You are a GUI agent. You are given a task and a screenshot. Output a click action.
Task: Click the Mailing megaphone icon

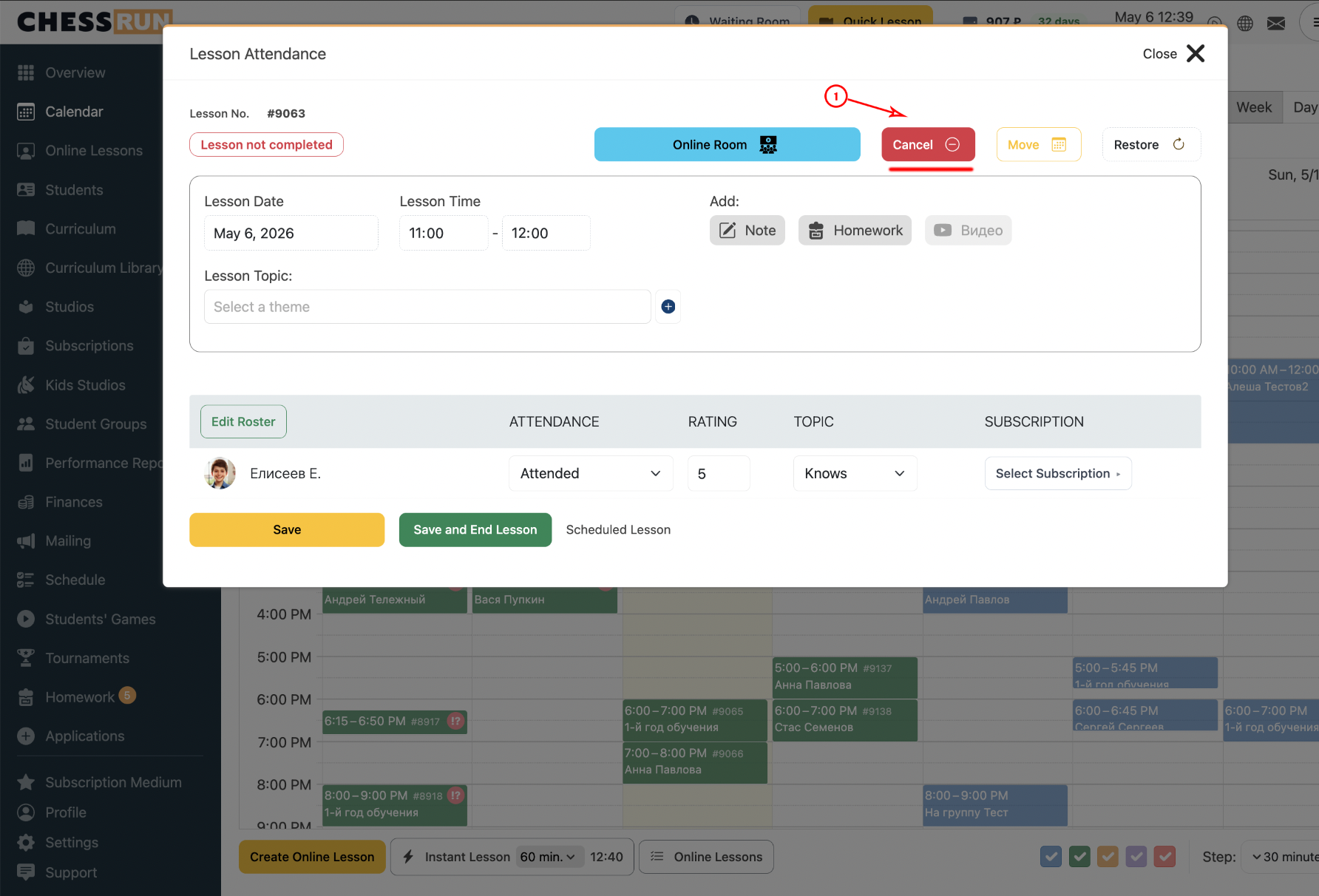coord(26,541)
